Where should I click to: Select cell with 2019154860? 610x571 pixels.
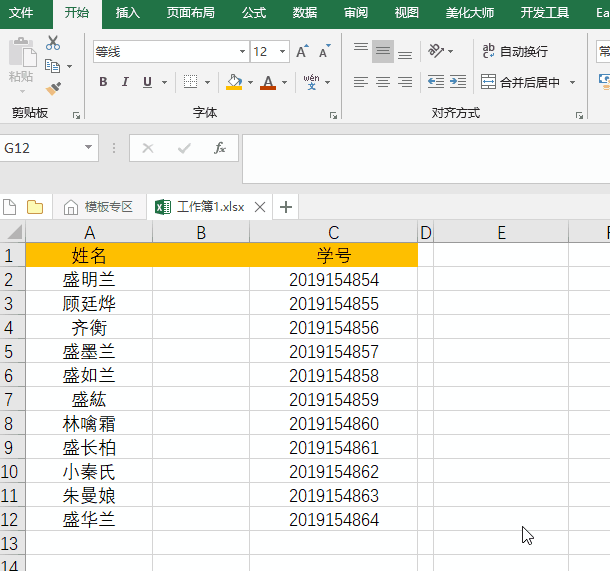tap(333, 423)
